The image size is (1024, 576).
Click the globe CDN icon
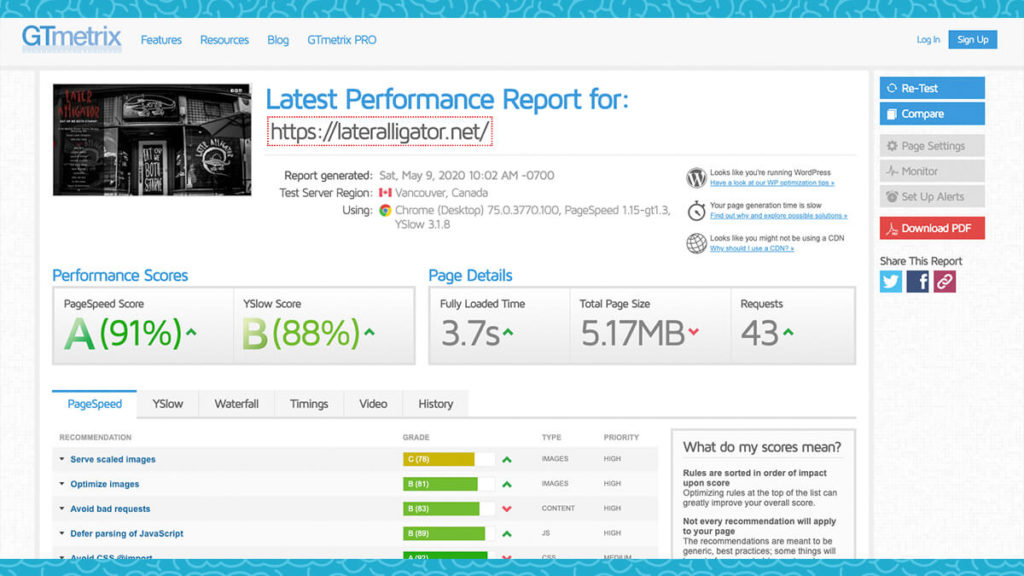(696, 243)
